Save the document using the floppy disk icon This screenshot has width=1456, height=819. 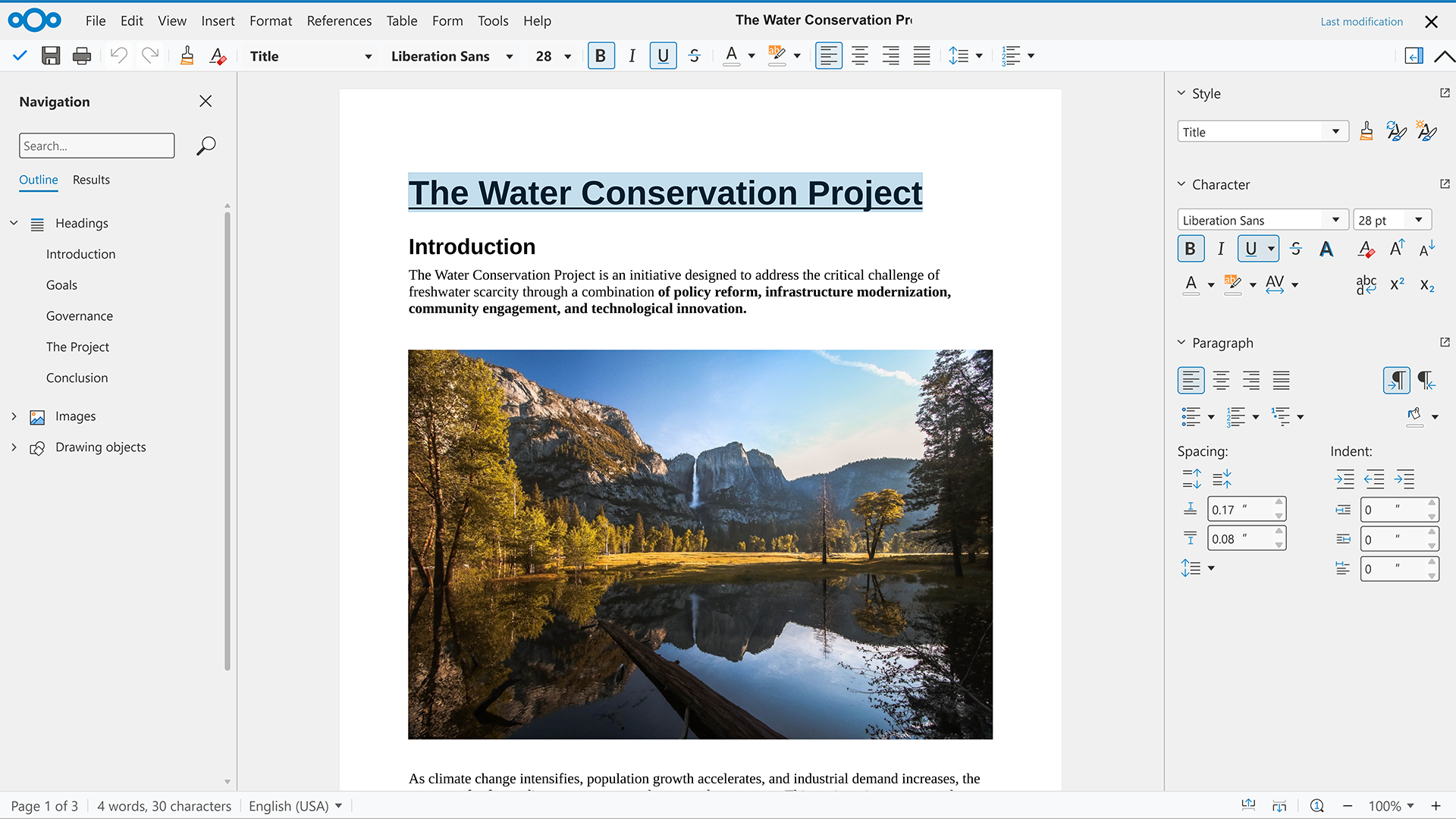51,55
